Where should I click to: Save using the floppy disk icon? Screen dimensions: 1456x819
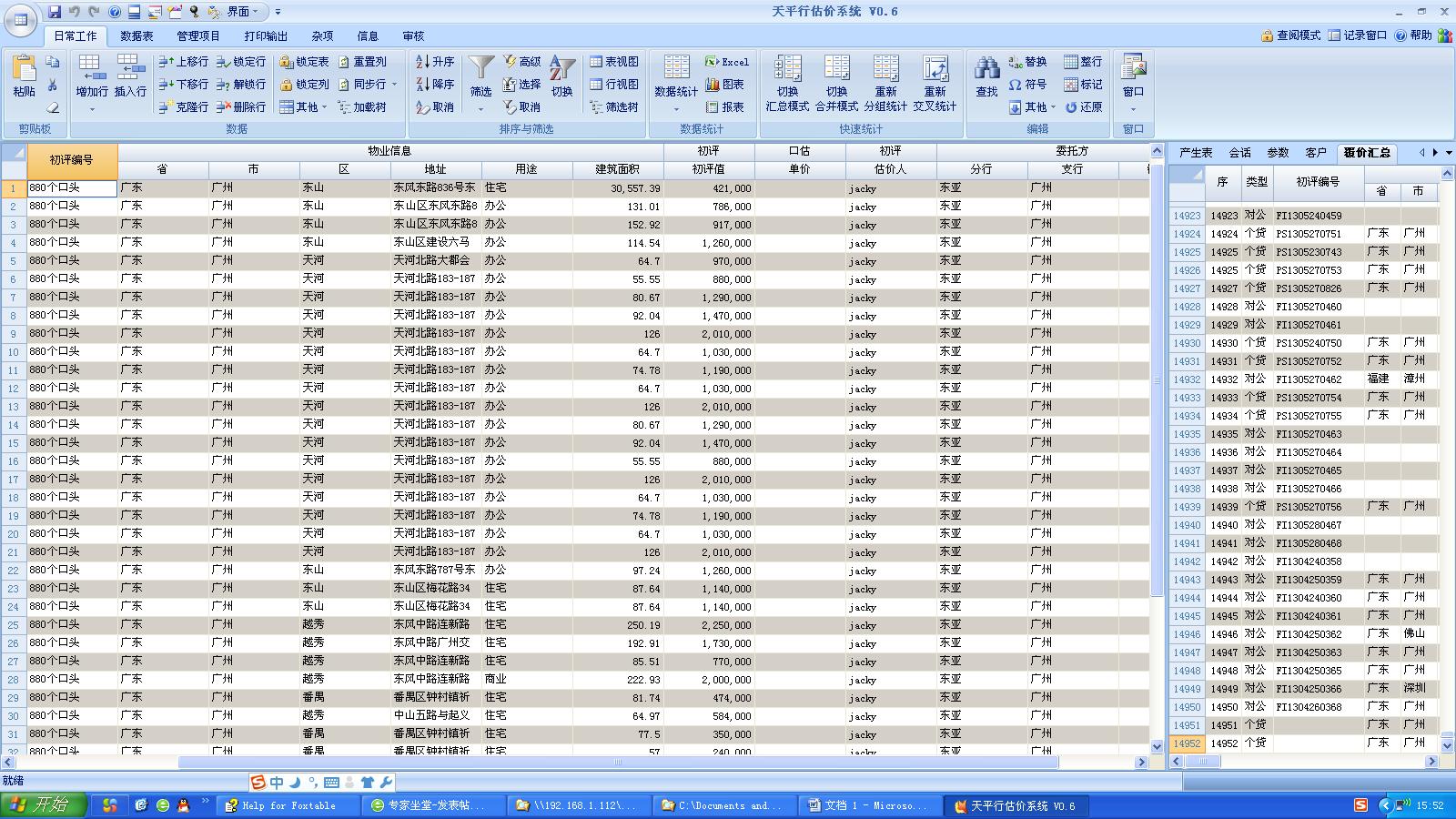click(x=55, y=12)
